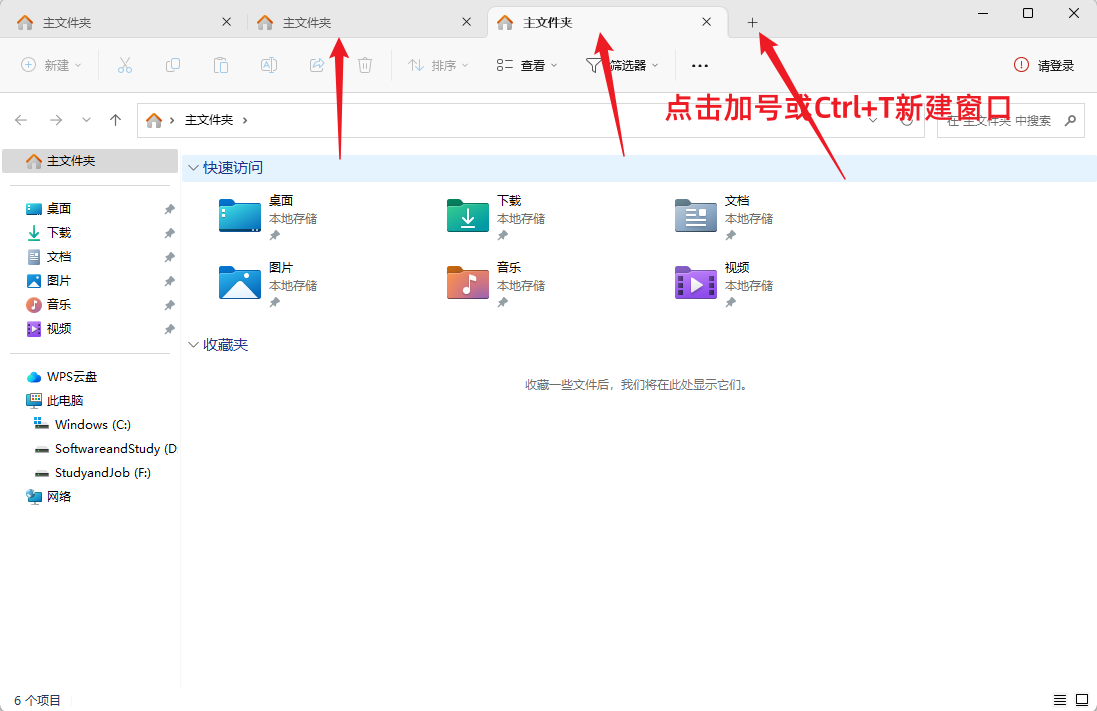The image size is (1097, 711).
Task: Click the Copy icon
Action: tap(172, 65)
